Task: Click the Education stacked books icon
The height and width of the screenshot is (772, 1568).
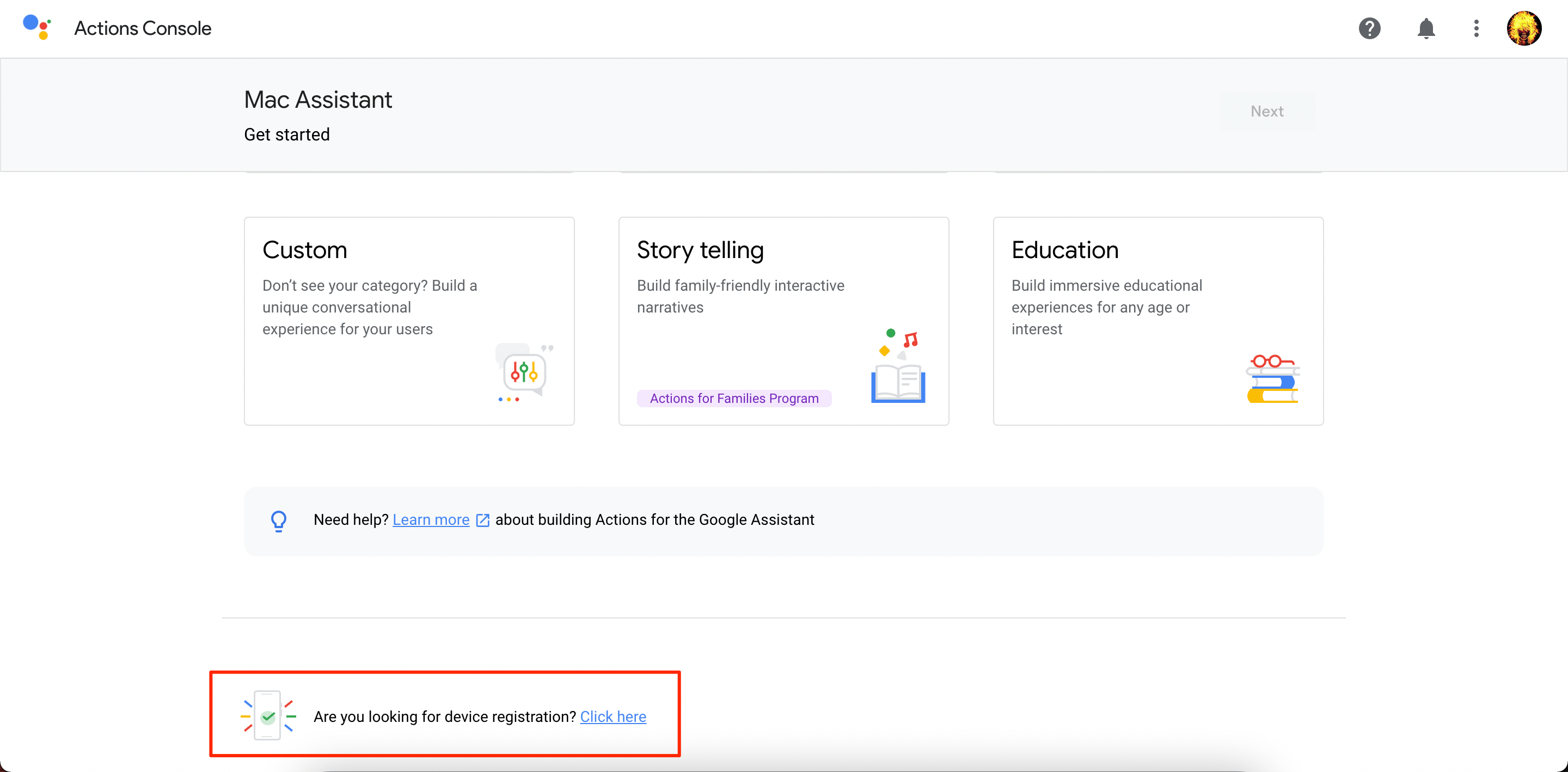Action: click(x=1272, y=379)
